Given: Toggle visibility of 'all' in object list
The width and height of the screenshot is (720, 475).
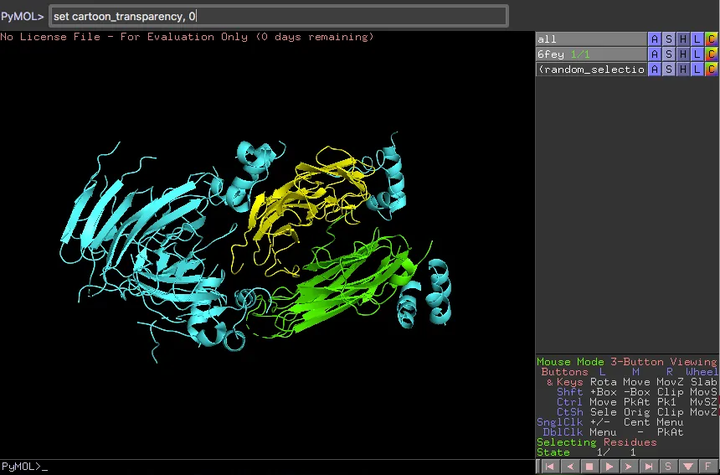Looking at the screenshot, I should pos(591,40).
